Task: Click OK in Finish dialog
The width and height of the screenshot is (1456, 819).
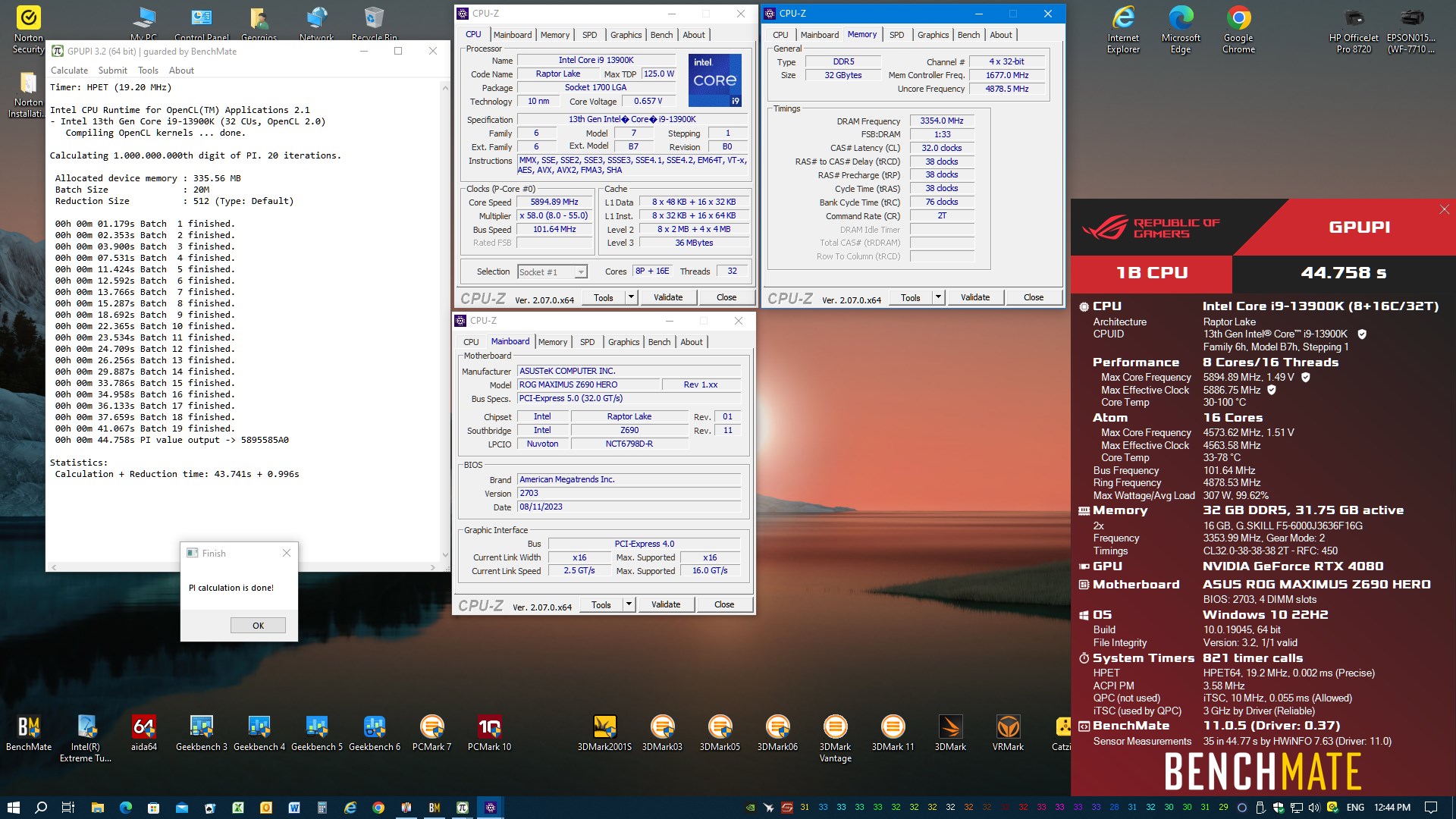Action: click(x=258, y=626)
